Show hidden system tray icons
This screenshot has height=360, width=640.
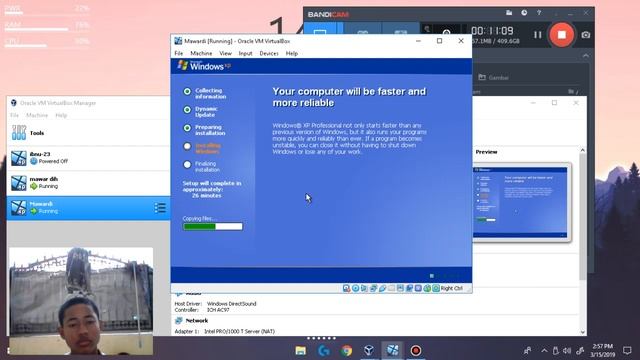544,351
